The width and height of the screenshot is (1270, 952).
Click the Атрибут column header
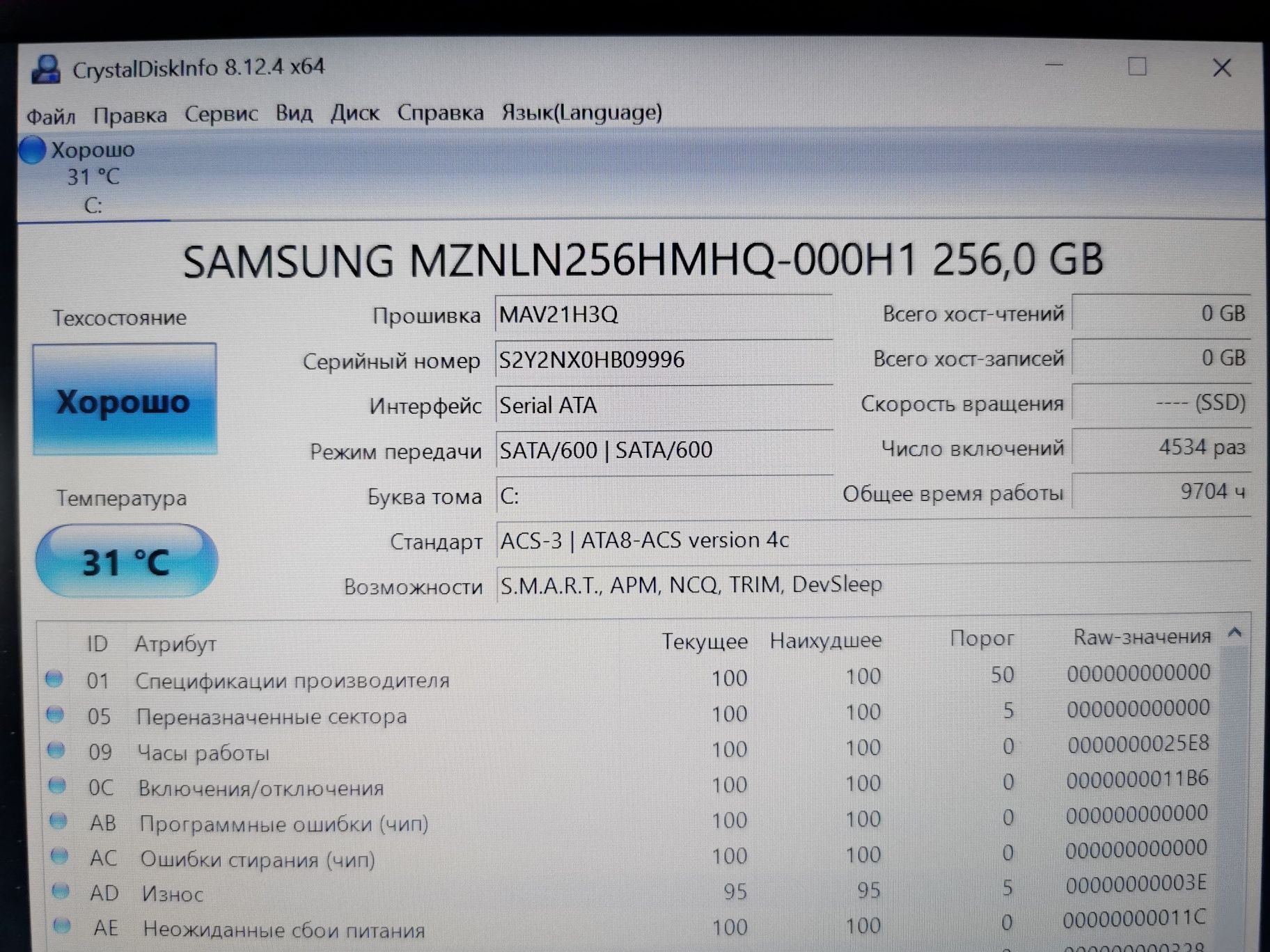point(175,644)
